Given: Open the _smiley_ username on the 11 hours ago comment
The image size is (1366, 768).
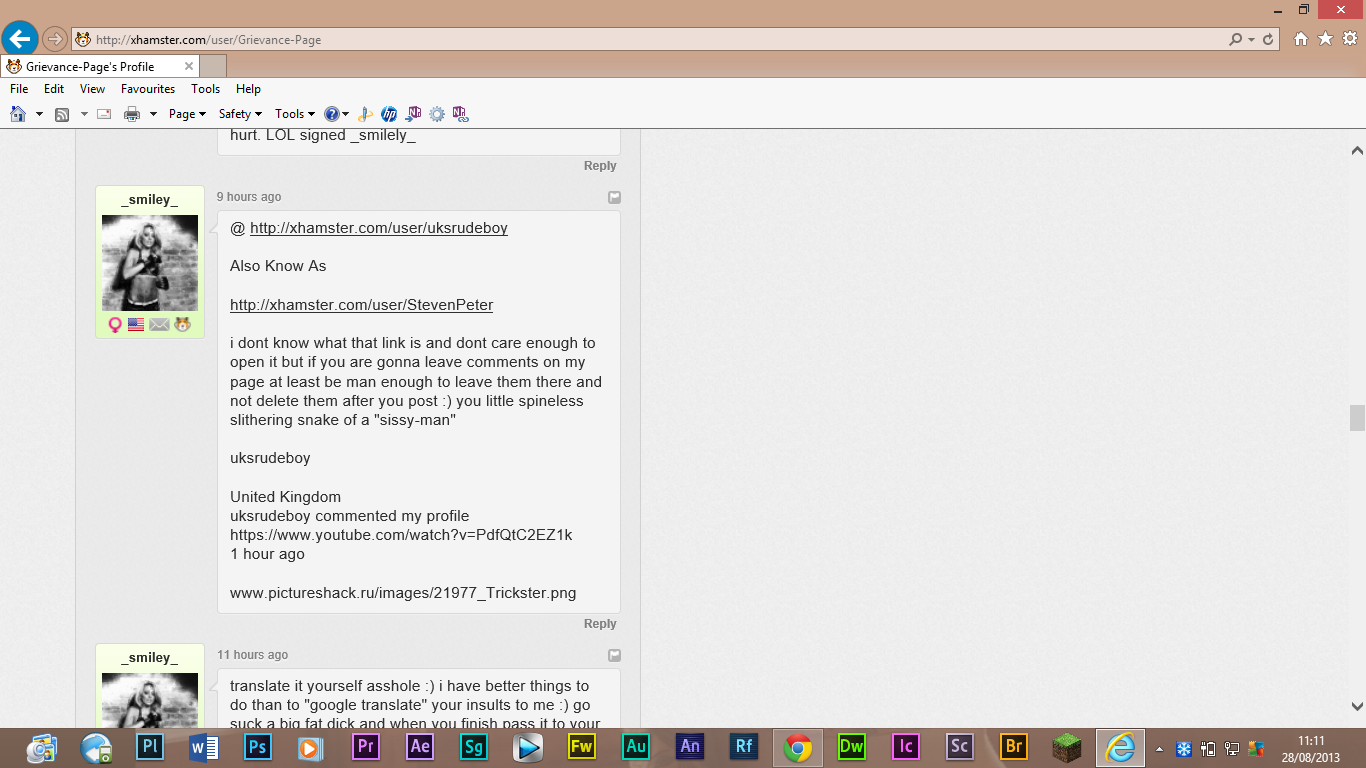Looking at the screenshot, I should point(150,658).
